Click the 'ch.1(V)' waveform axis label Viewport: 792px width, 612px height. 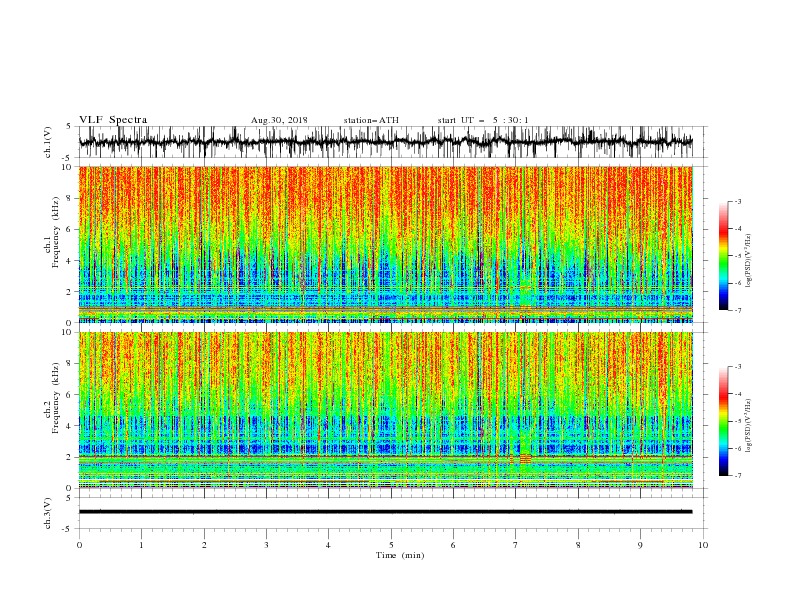point(48,142)
